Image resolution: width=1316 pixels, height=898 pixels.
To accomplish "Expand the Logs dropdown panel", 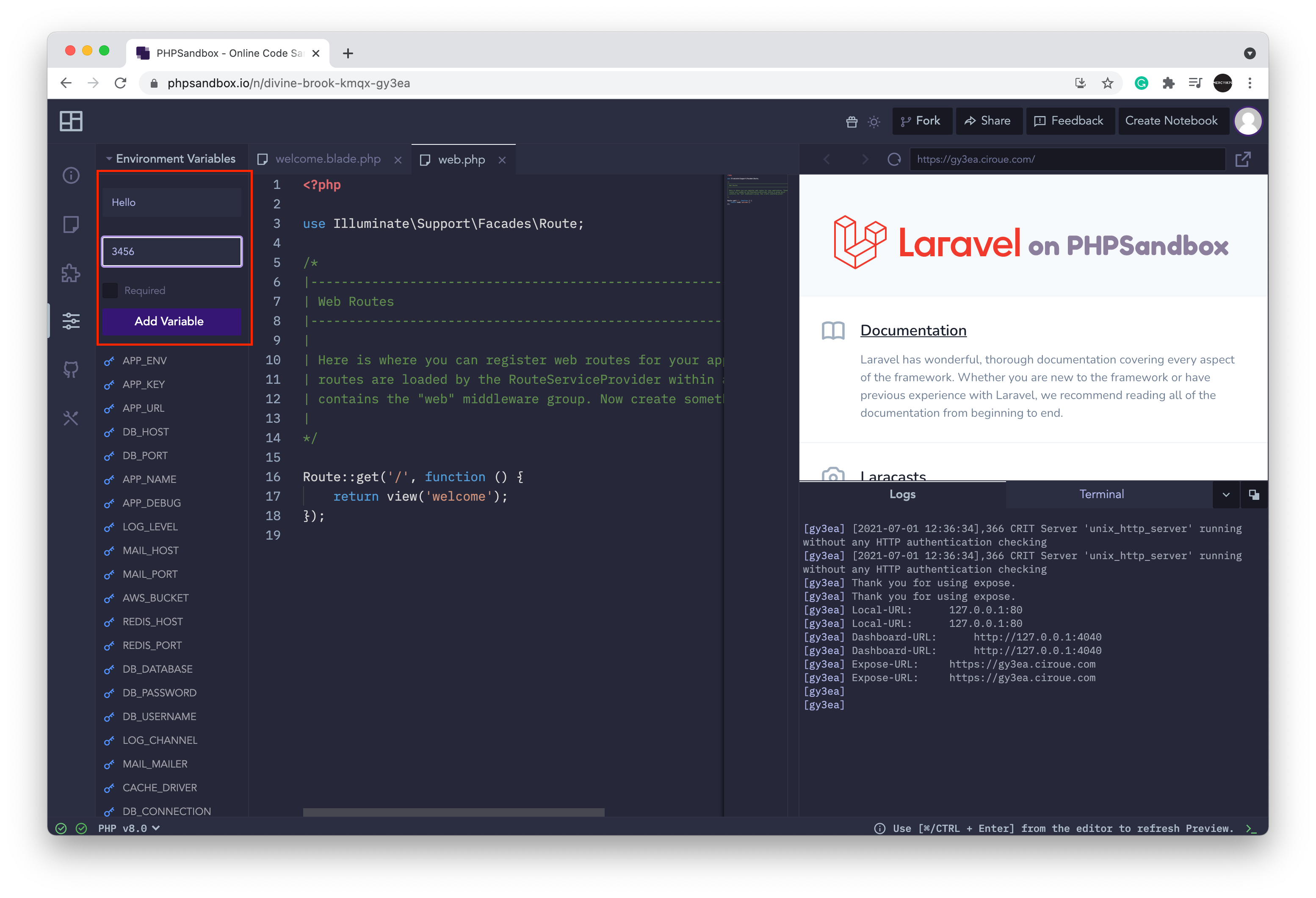I will coord(1225,494).
